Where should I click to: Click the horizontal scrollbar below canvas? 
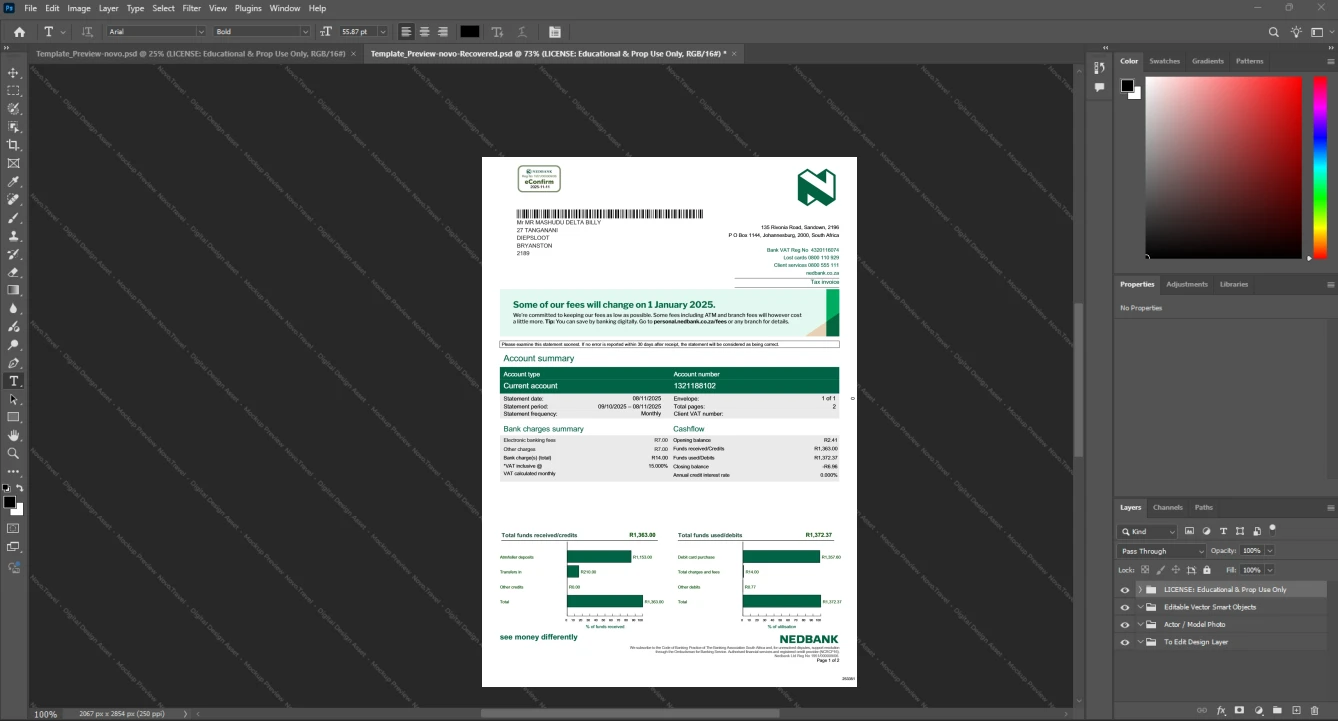(629, 714)
